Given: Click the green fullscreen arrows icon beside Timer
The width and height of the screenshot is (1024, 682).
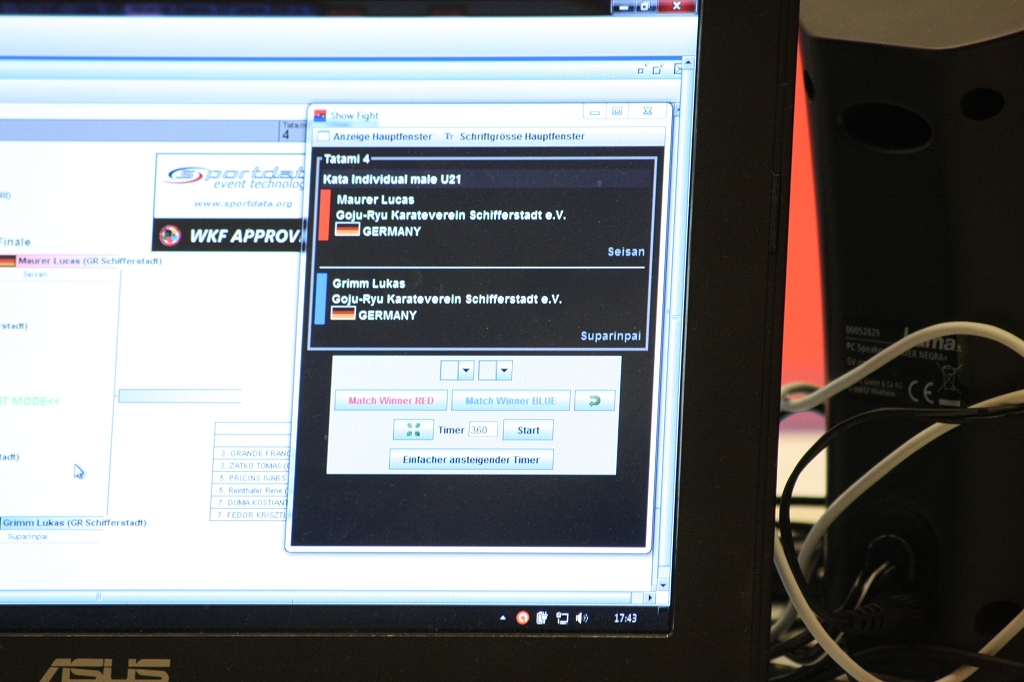Looking at the screenshot, I should pyautogui.click(x=413, y=430).
